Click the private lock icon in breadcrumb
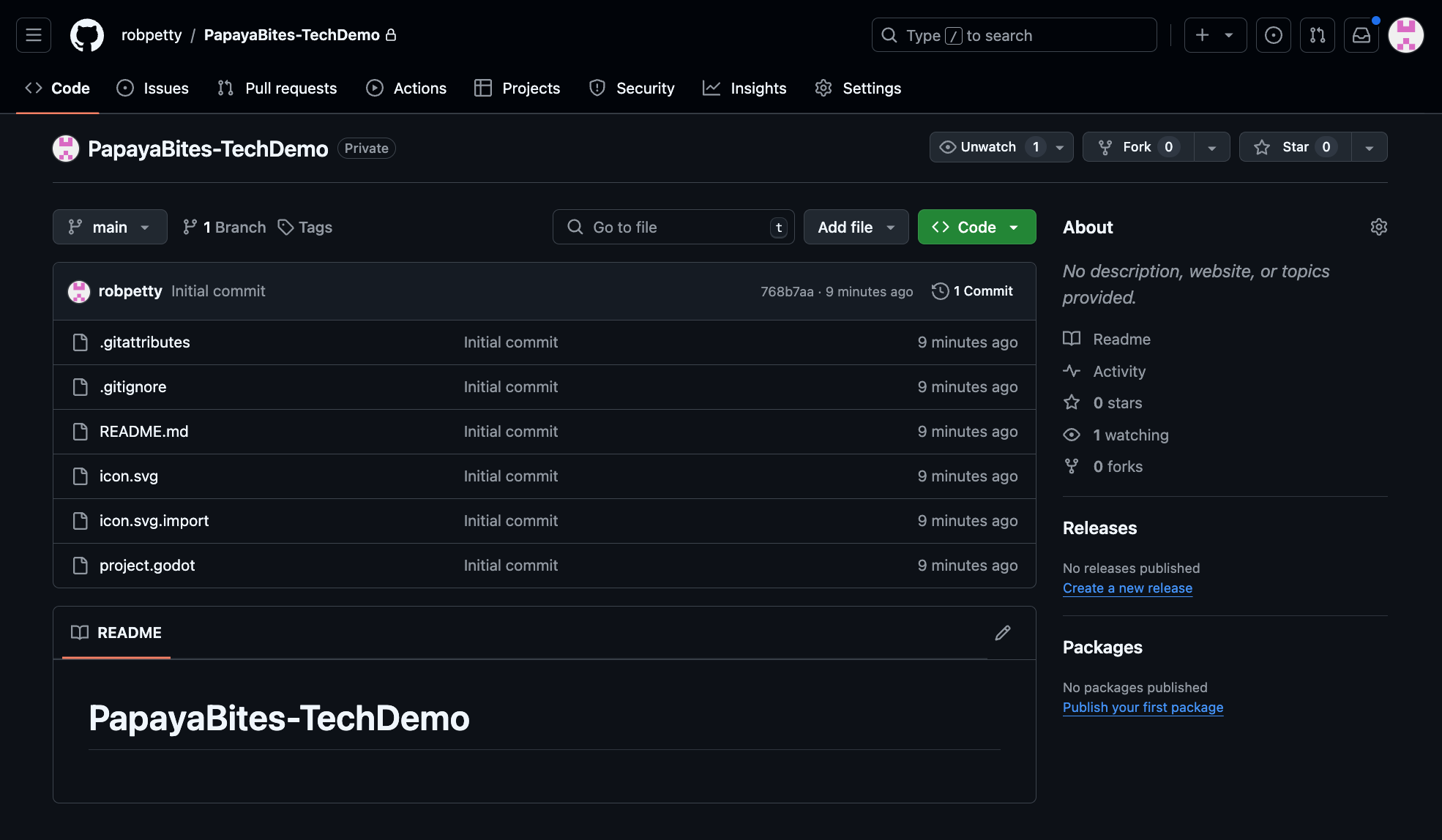This screenshot has height=840, width=1442. [x=391, y=35]
